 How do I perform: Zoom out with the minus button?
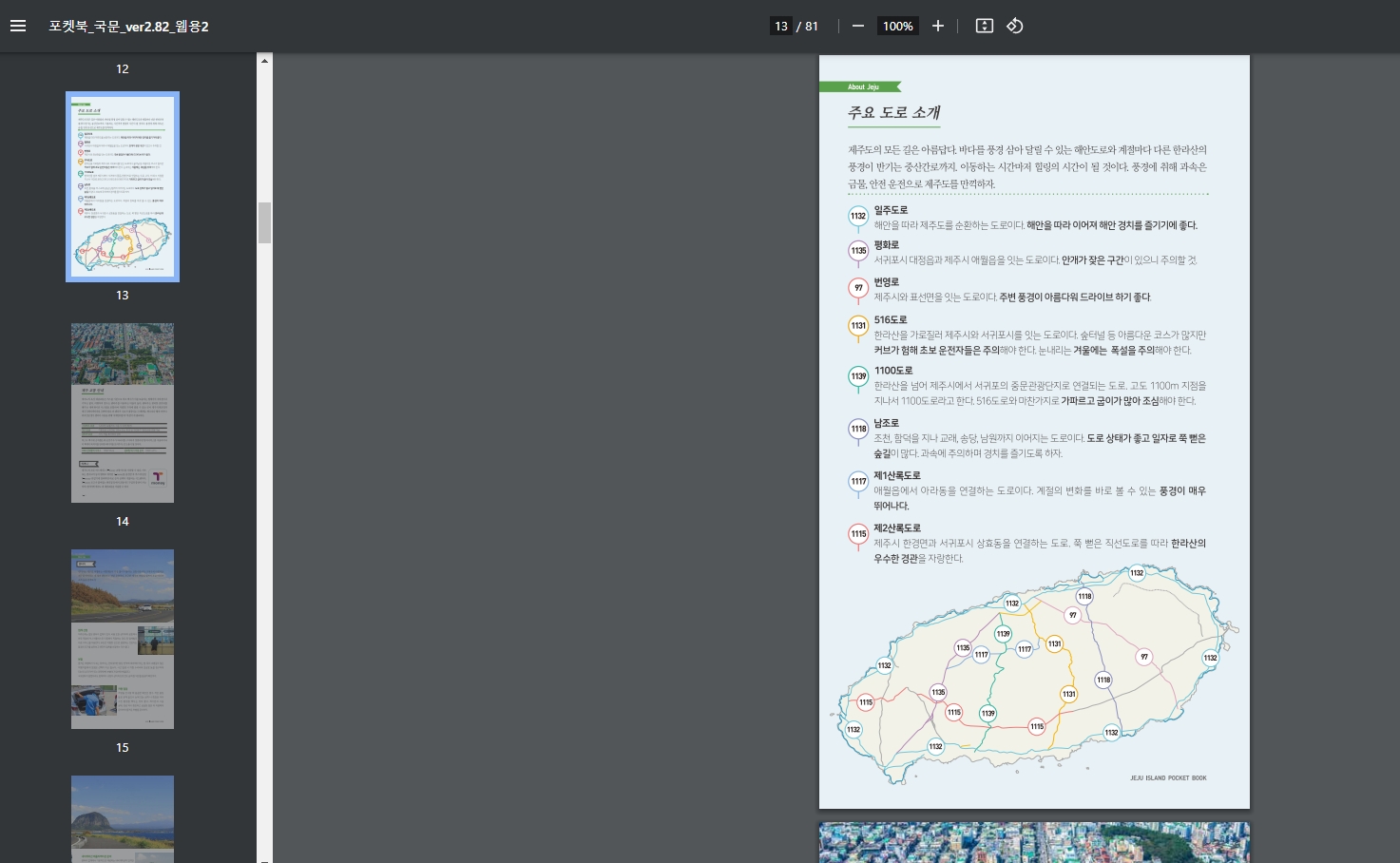(x=858, y=26)
